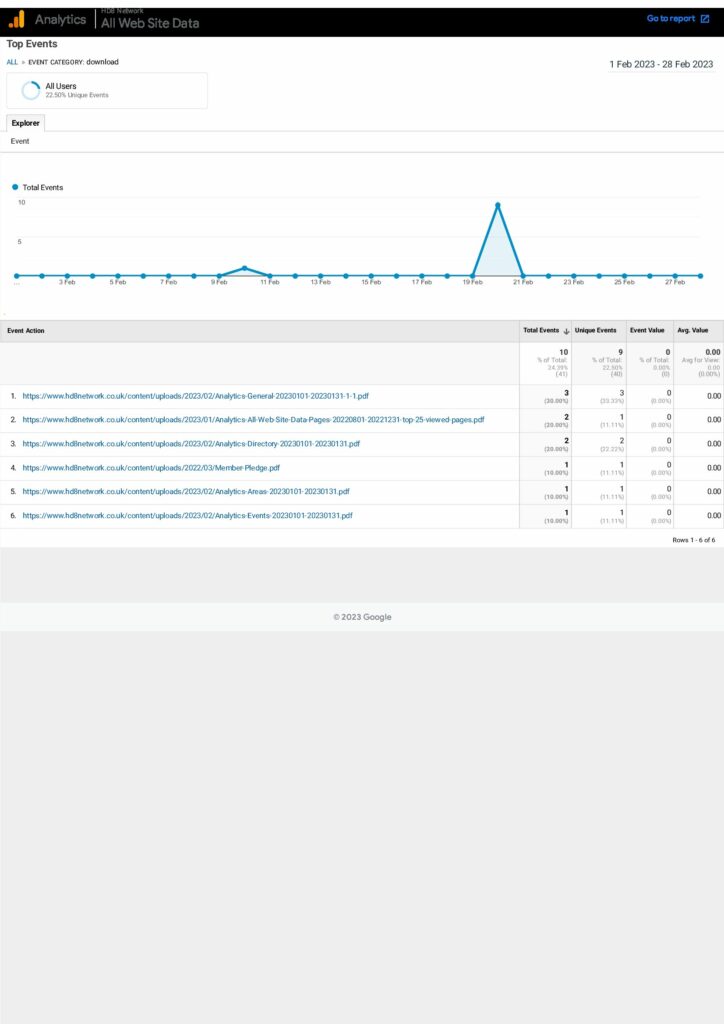The image size is (724, 1024).
Task: Open the Go to report link
Action: pos(670,19)
